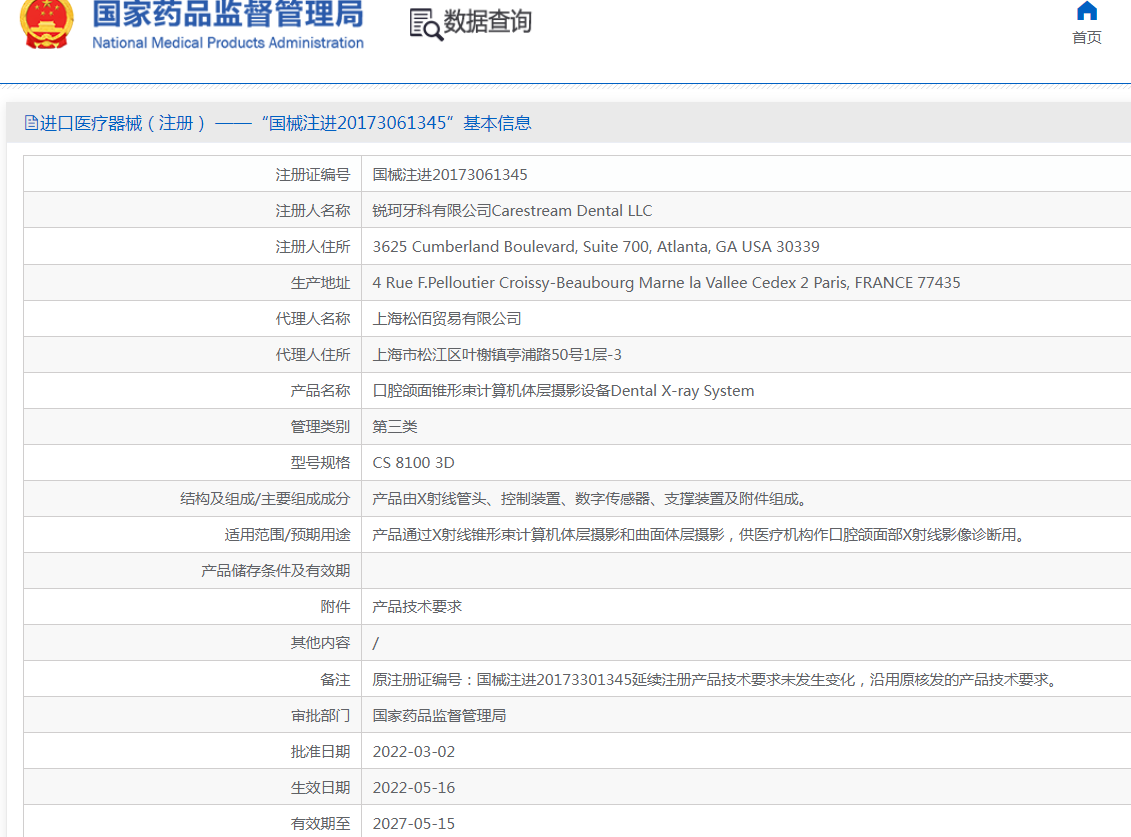The height and width of the screenshot is (837, 1131).
Task: Select model value CS 8100 3D
Action: click(413, 463)
